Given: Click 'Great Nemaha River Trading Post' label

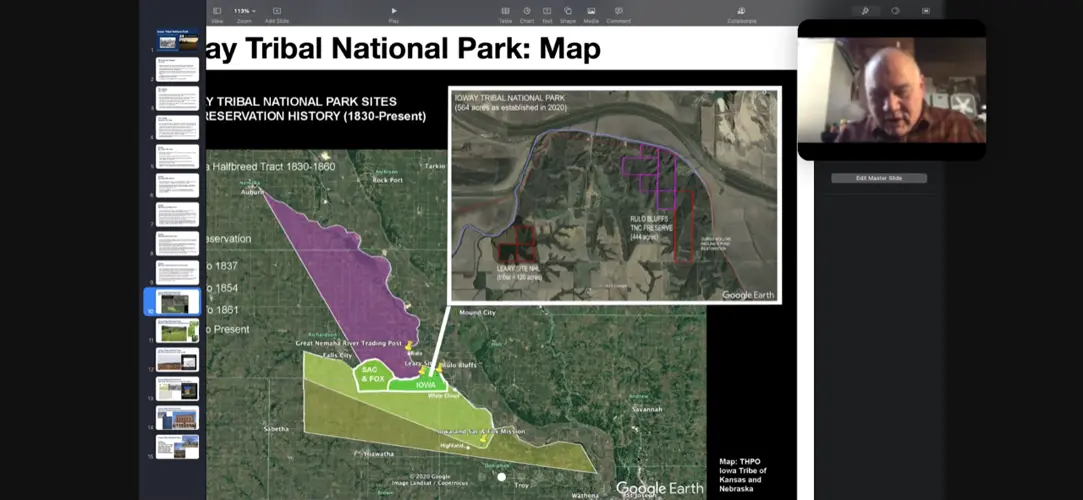Looking at the screenshot, I should 349,343.
